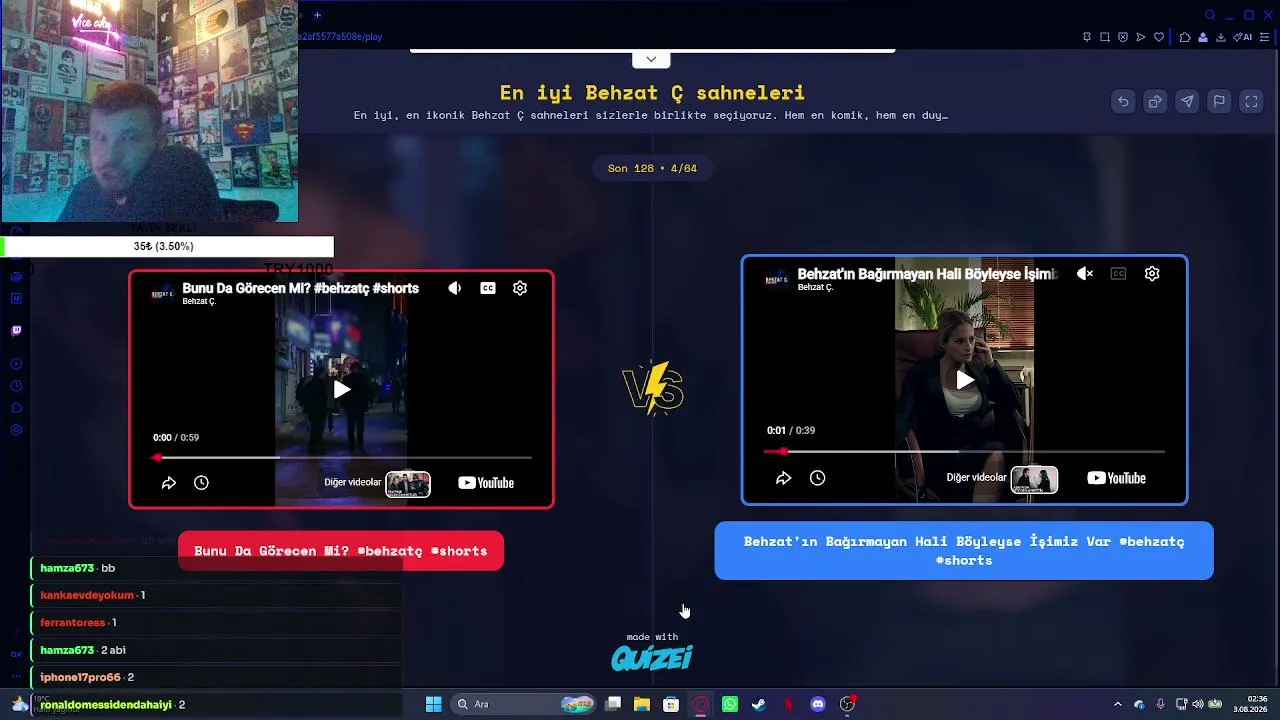Screen dimensions: 1280x720
Task: Click the pin icon in the browser toolbar
Action: pos(1087,37)
